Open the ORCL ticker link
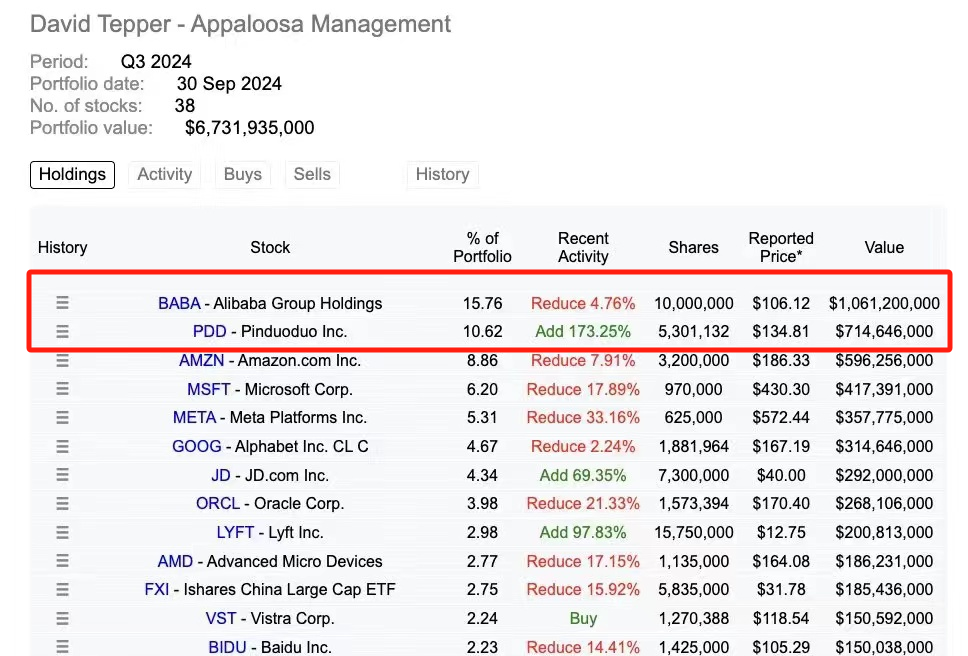The height and width of the screenshot is (656, 968). pyautogui.click(x=218, y=503)
